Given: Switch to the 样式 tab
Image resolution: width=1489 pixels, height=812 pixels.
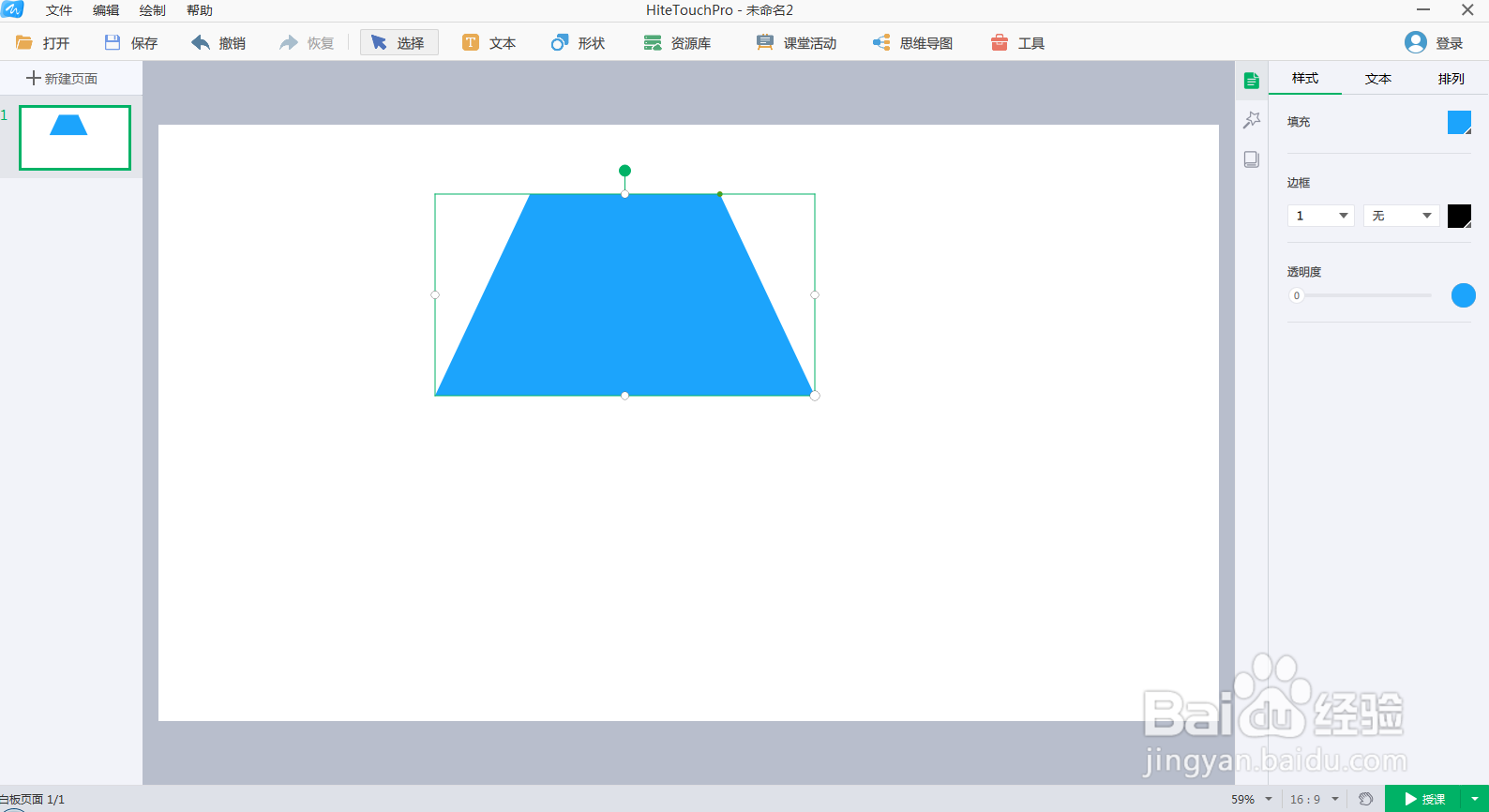Looking at the screenshot, I should (x=1305, y=79).
